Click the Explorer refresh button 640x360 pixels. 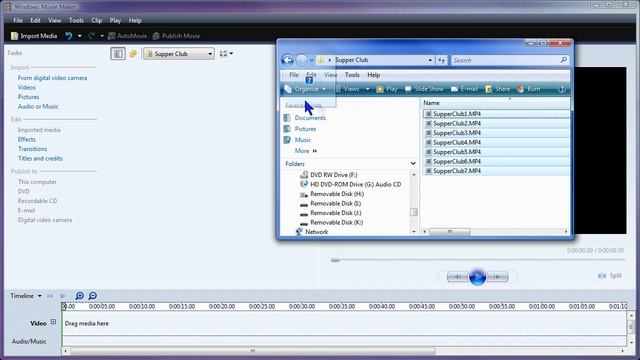coord(442,60)
